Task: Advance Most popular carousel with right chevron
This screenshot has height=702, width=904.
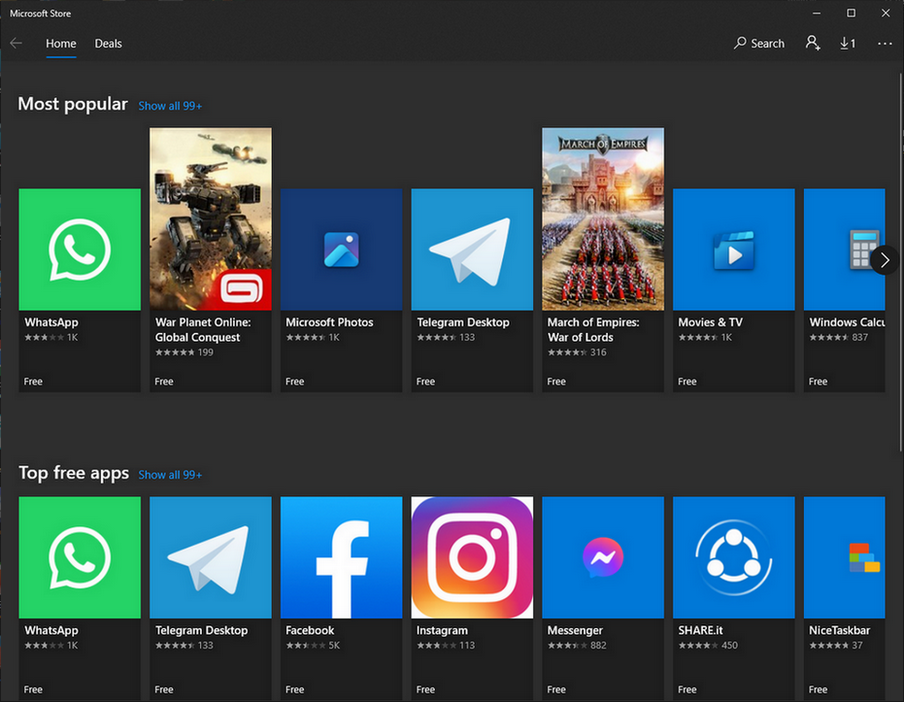Action: click(884, 260)
